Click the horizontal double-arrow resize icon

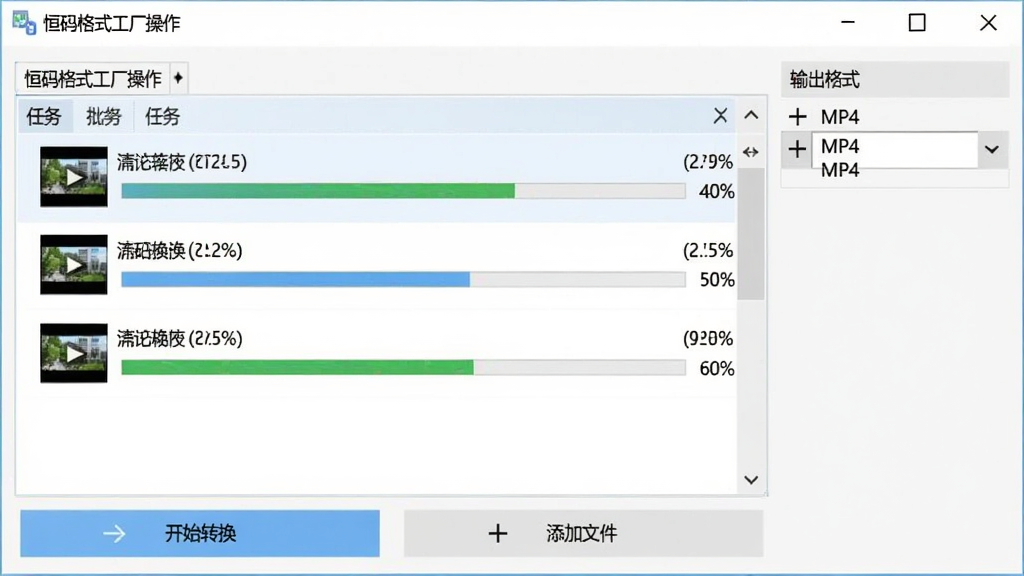point(750,152)
